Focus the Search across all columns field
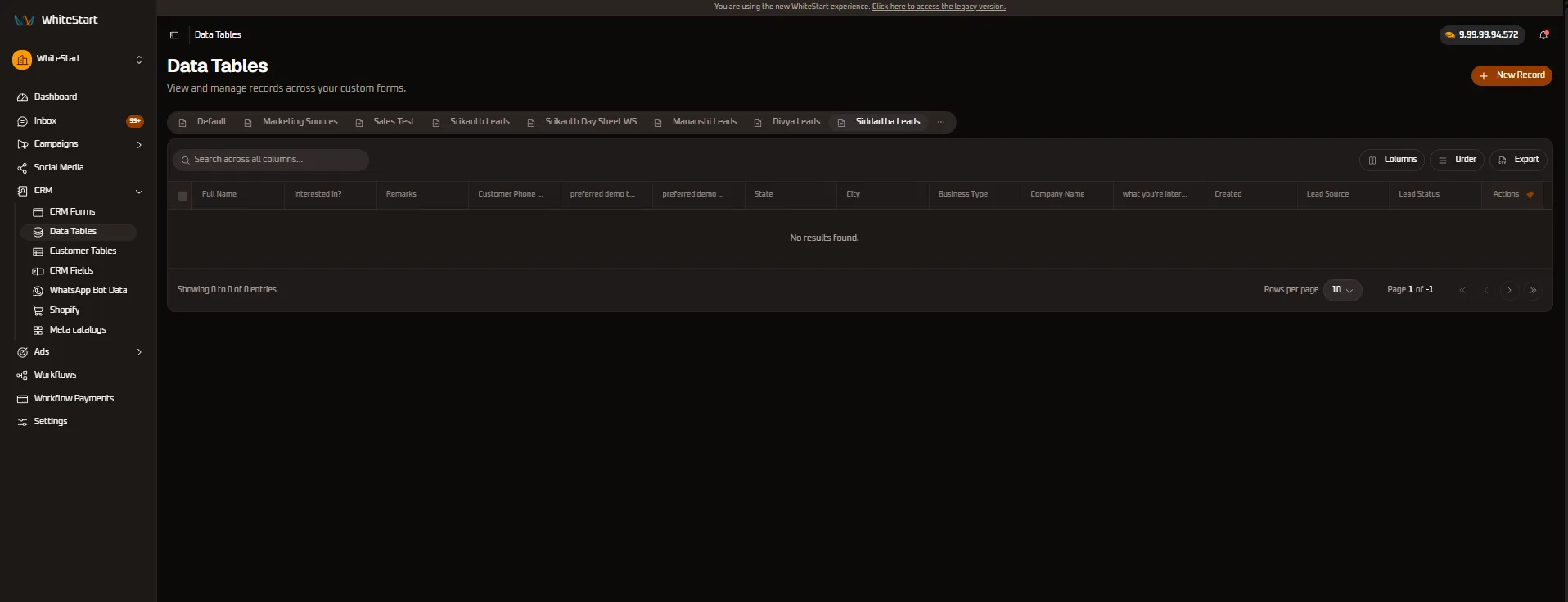Screen dimensions: 1568x602 (271, 160)
